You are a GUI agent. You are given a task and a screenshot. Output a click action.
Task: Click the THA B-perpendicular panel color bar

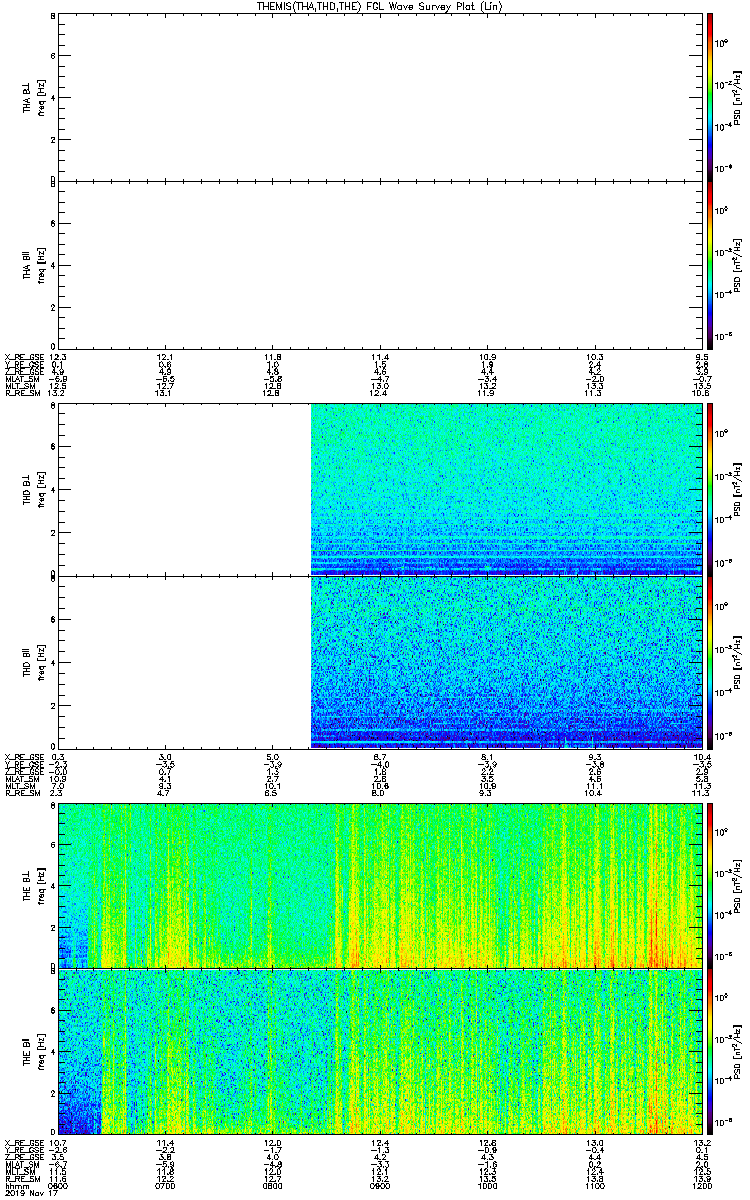[709, 96]
